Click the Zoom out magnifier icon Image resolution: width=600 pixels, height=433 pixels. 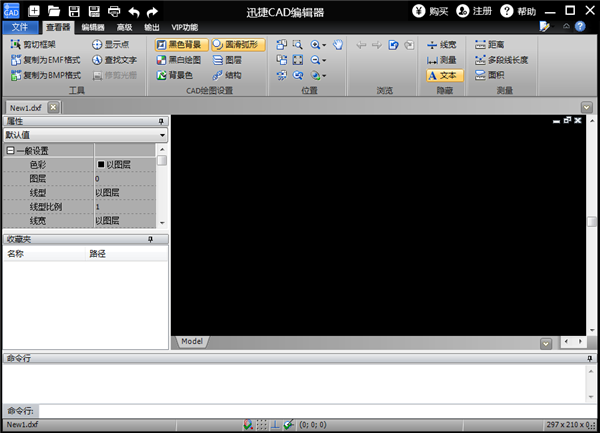[x=315, y=60]
